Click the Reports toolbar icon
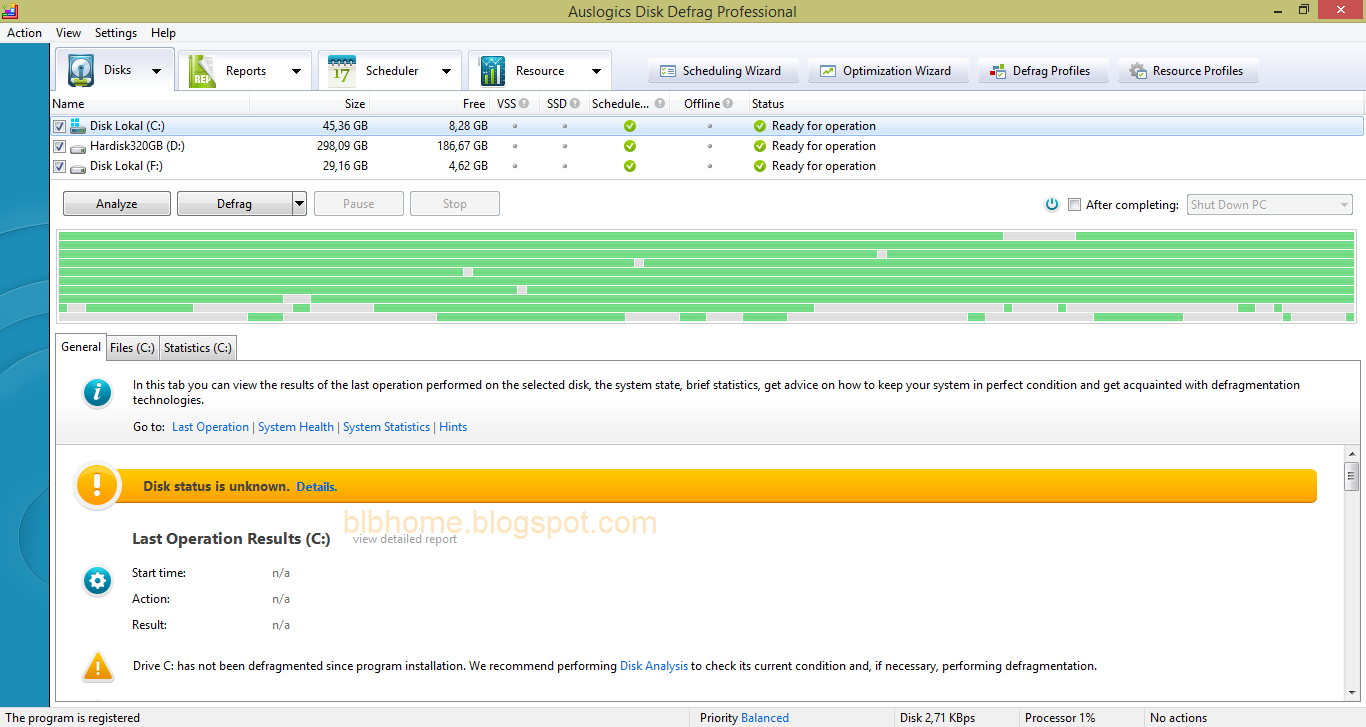 [x=202, y=71]
